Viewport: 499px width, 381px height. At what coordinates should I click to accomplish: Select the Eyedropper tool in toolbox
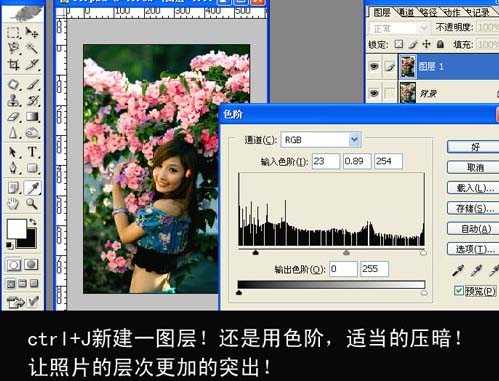tap(32, 188)
